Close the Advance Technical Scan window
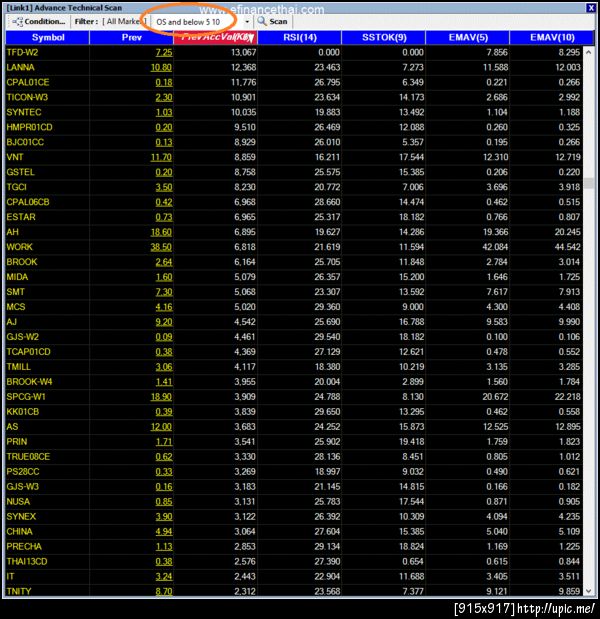The image size is (600, 619). pos(591,8)
